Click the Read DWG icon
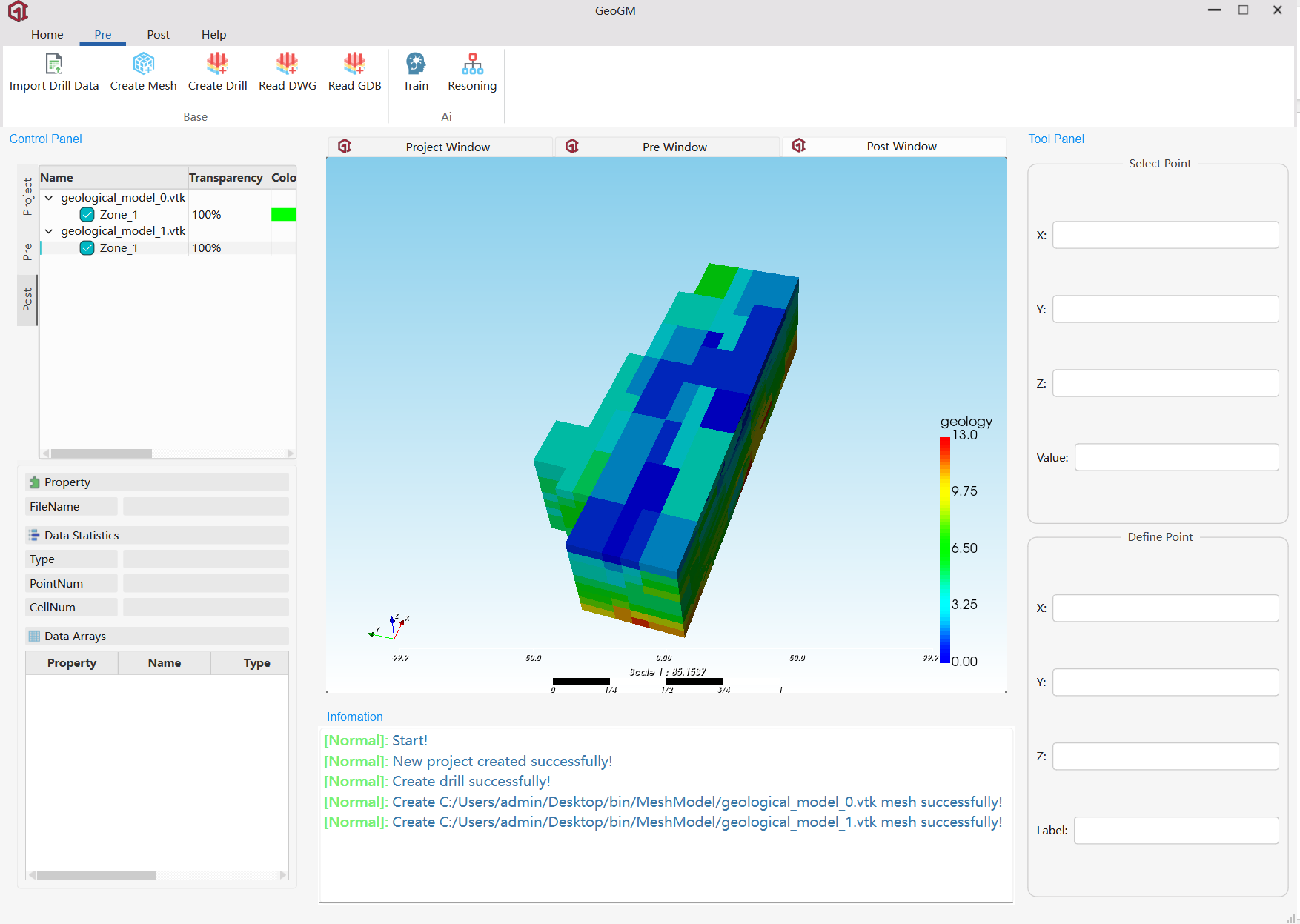The width and height of the screenshot is (1300, 924). [287, 64]
